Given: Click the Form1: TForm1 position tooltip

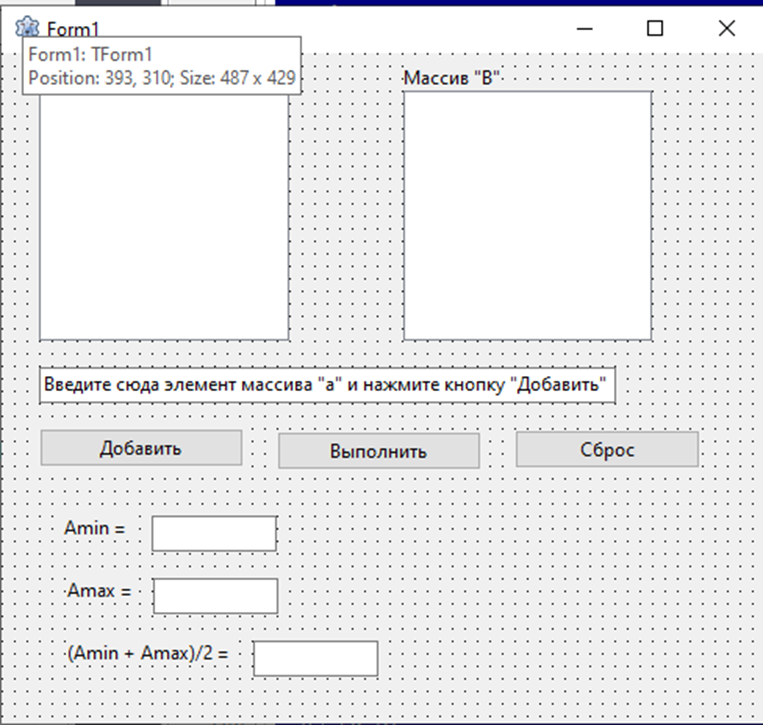Looking at the screenshot, I should 162,66.
